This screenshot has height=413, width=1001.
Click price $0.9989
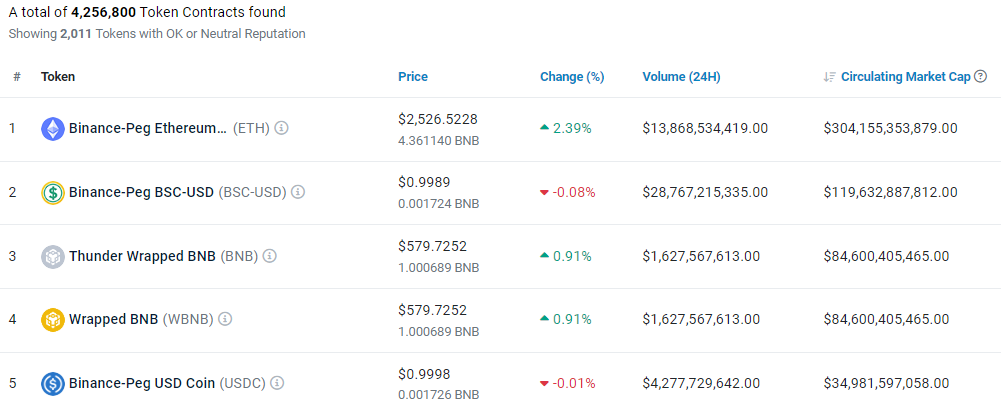[424, 183]
